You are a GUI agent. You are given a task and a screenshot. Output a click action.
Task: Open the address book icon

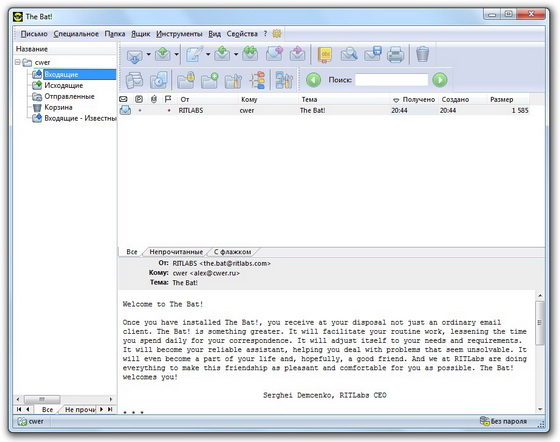[325, 55]
